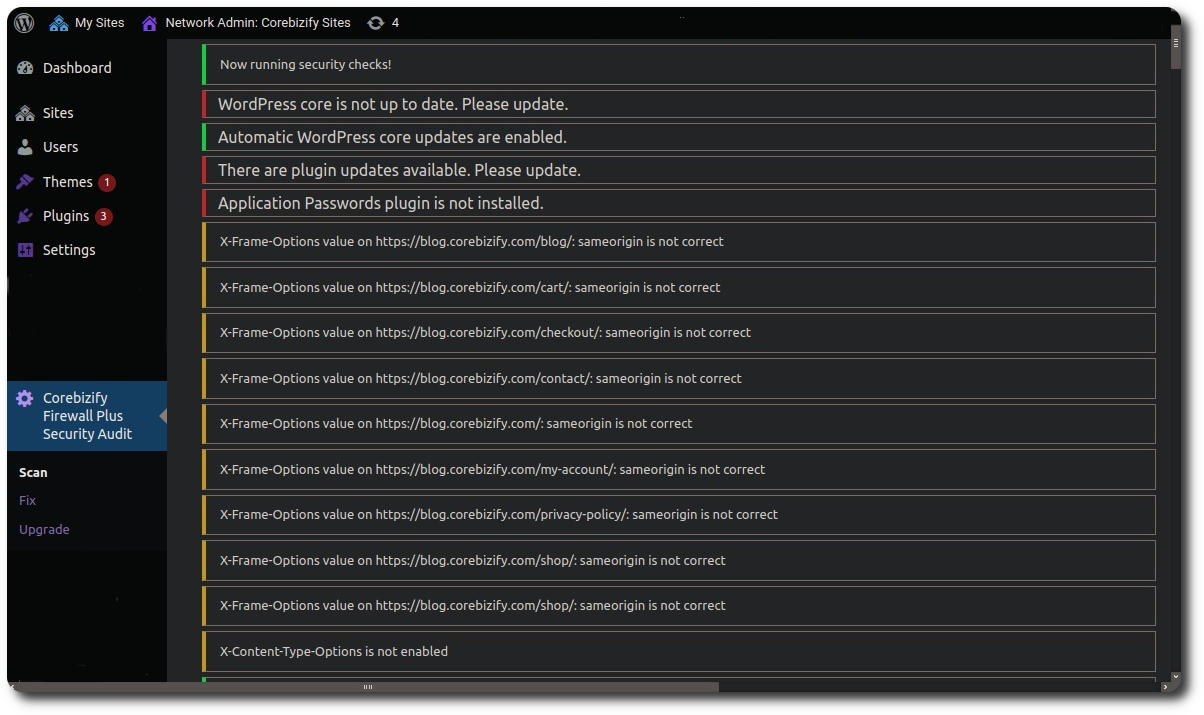Click the Dashboard gauge icon
The width and height of the screenshot is (1204, 715).
[26, 68]
